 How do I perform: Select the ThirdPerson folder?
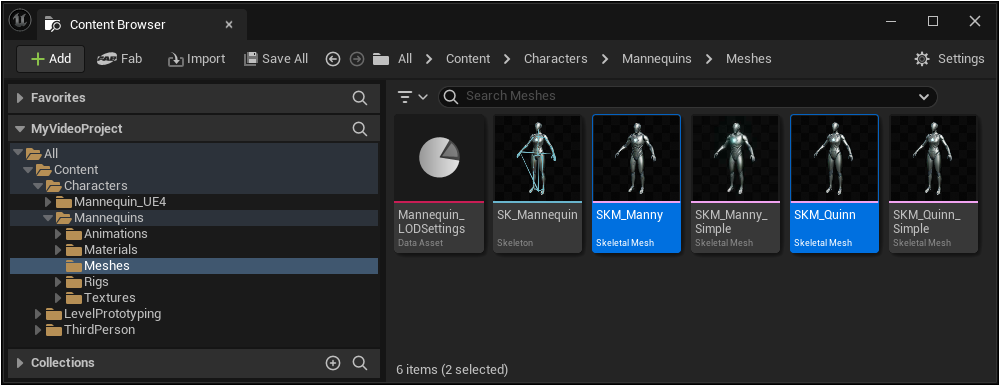click(x=194, y=330)
